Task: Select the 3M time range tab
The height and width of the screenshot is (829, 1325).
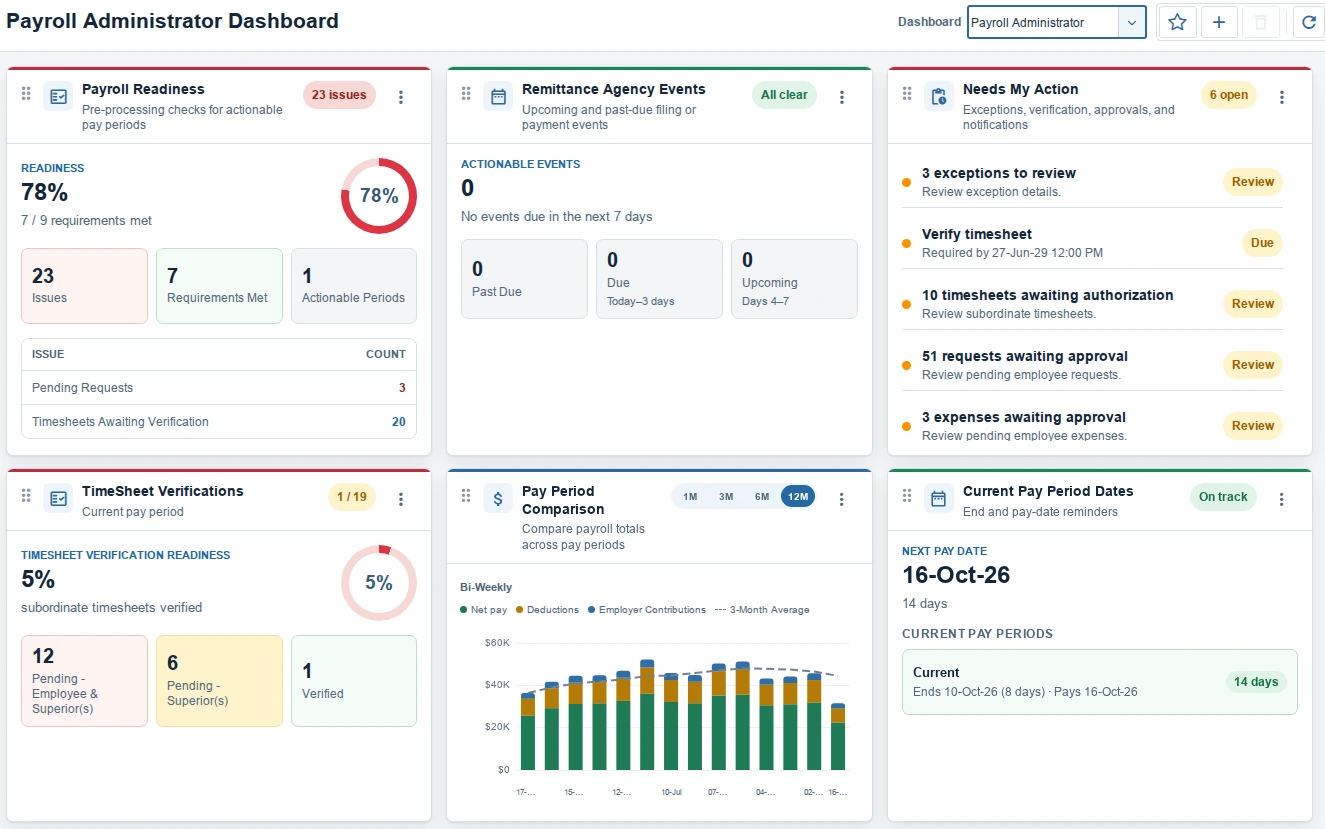Action: [726, 497]
